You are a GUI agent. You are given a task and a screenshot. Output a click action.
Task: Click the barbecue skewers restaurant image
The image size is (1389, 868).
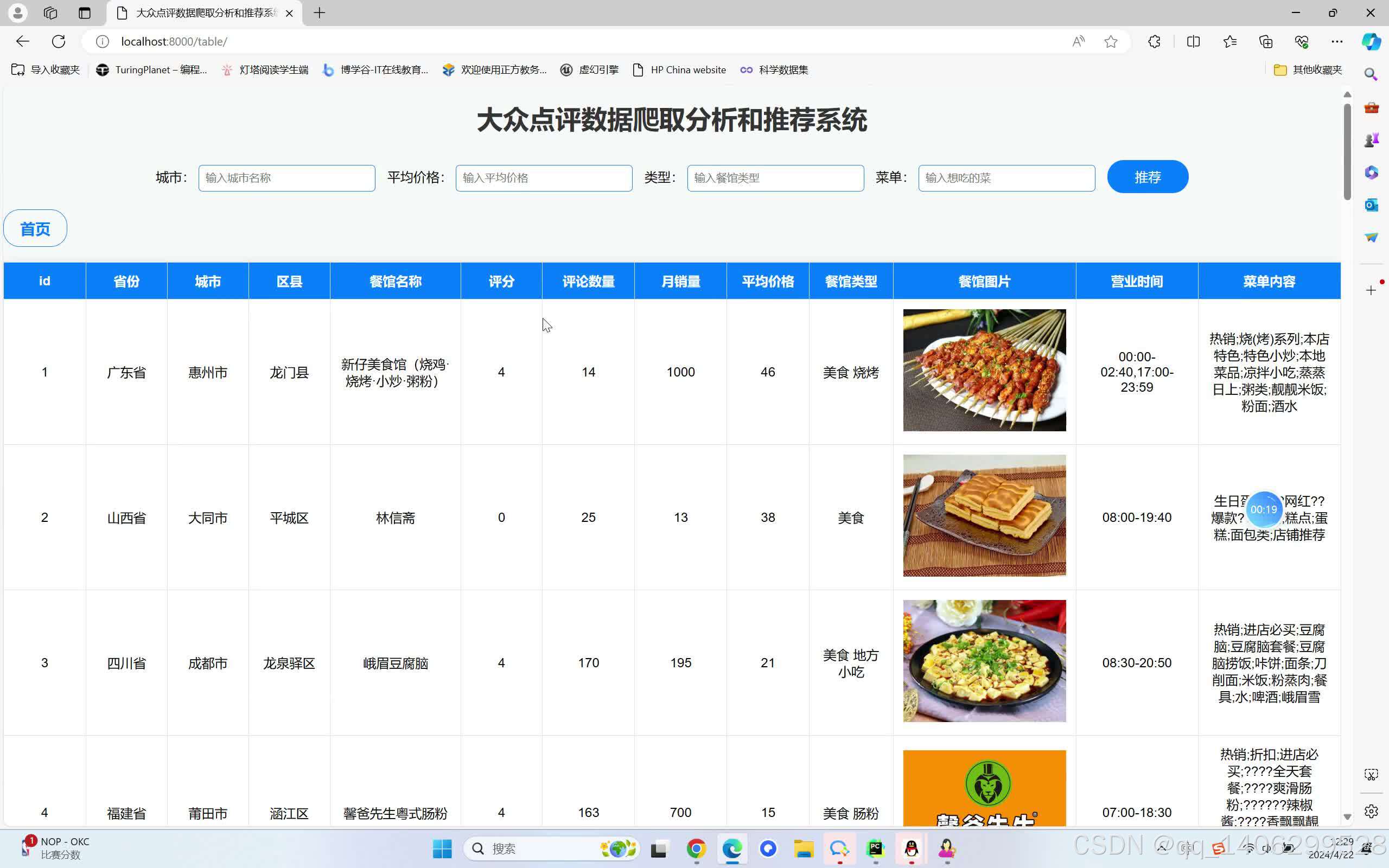coord(984,371)
